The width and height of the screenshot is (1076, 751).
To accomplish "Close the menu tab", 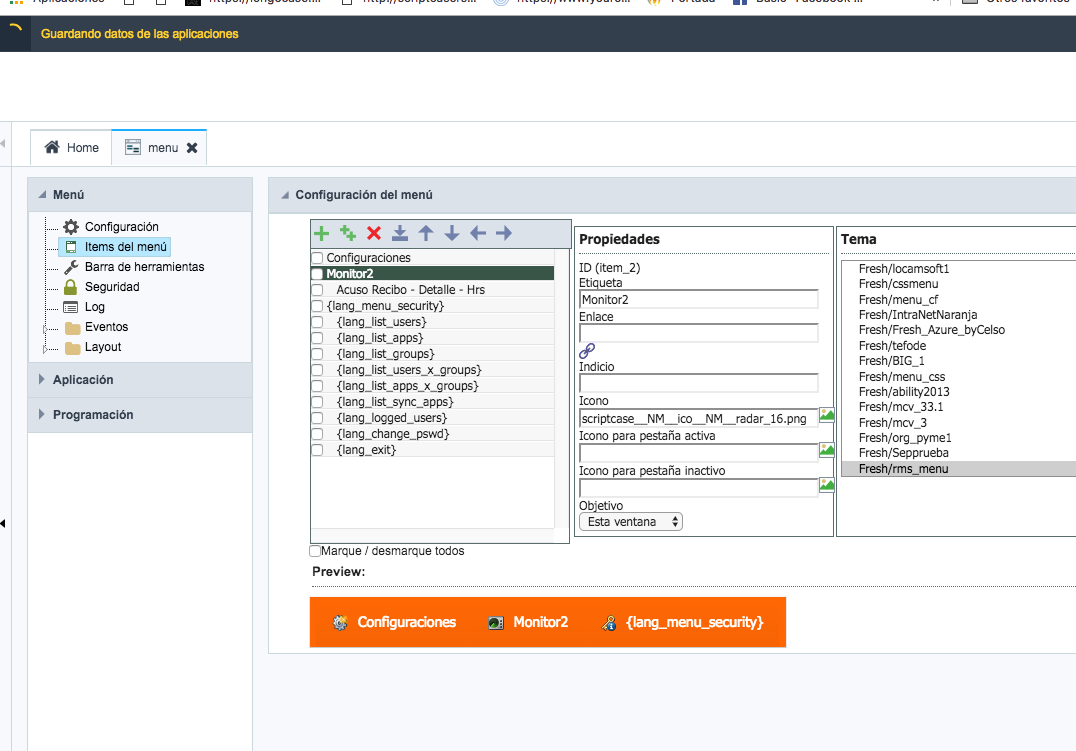I will point(192,148).
